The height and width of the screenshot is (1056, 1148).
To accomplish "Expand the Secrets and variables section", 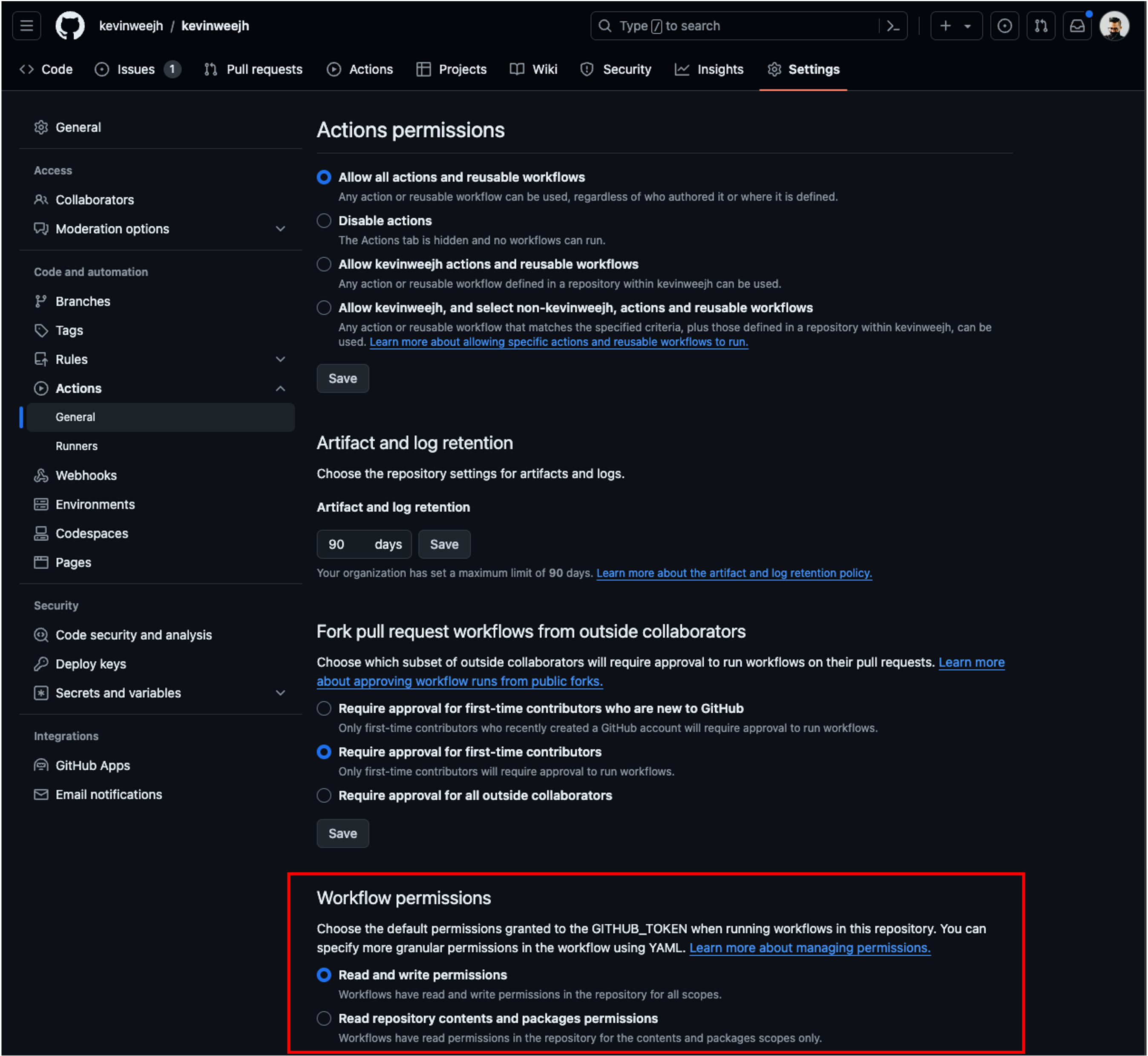I will tap(281, 693).
